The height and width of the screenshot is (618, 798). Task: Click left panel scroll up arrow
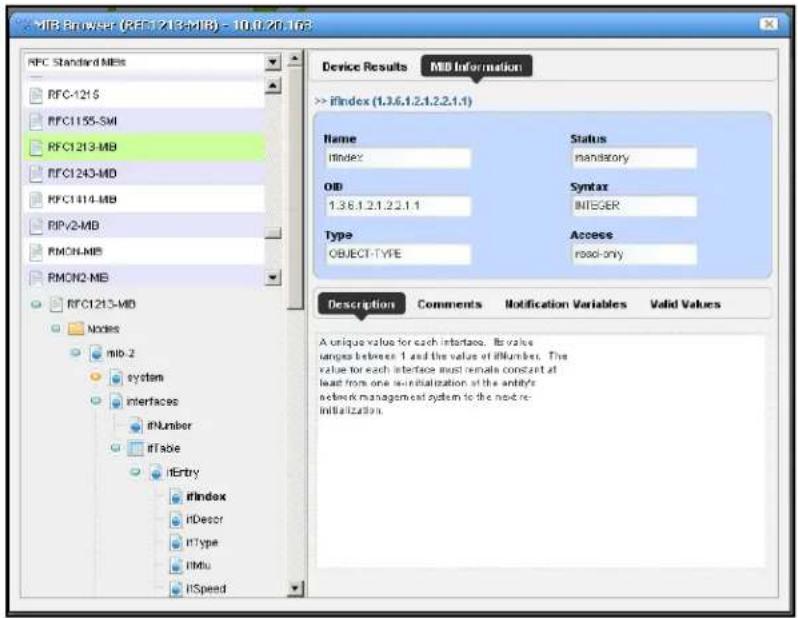pos(295,60)
